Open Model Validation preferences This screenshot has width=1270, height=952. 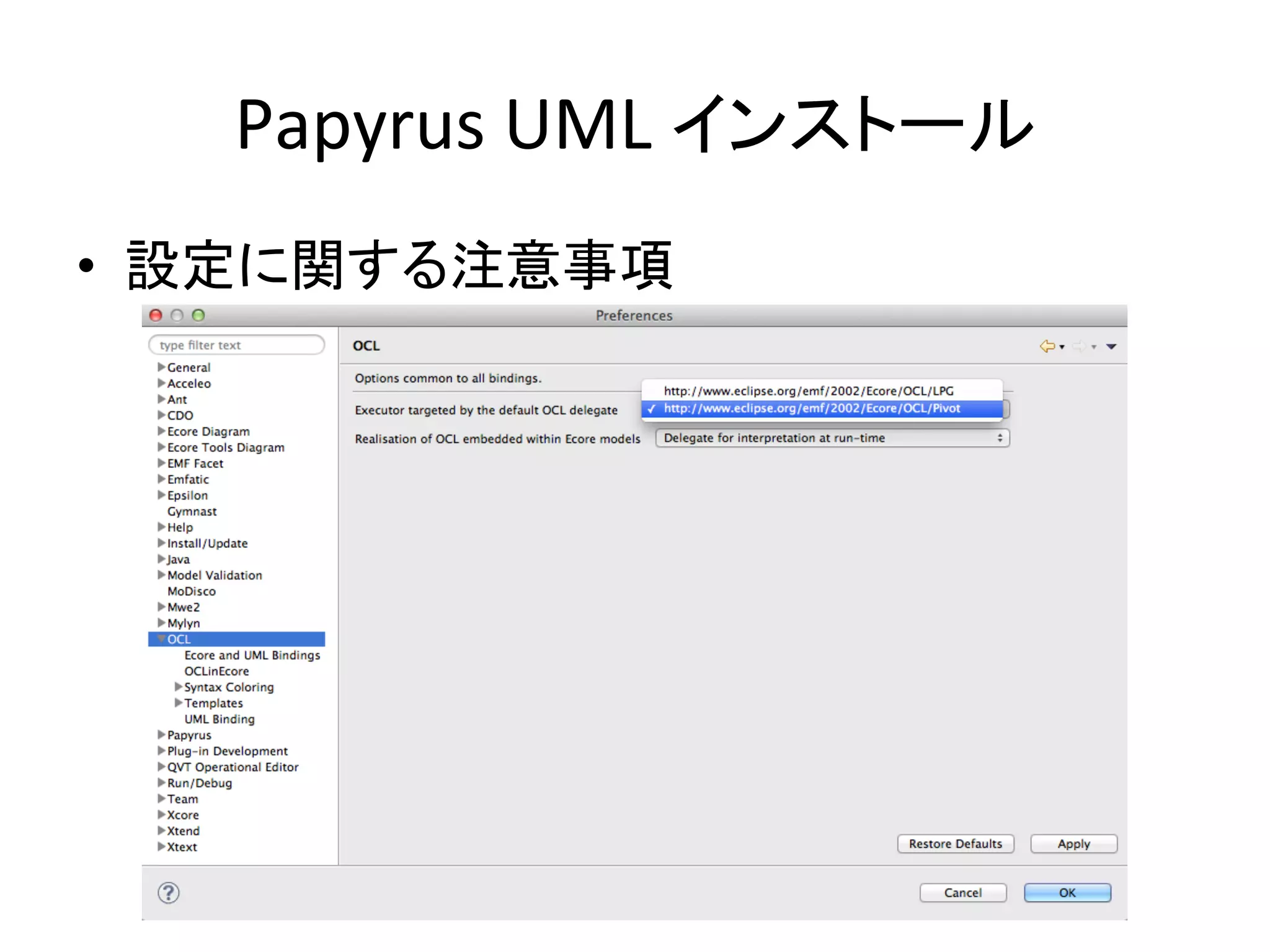point(215,575)
